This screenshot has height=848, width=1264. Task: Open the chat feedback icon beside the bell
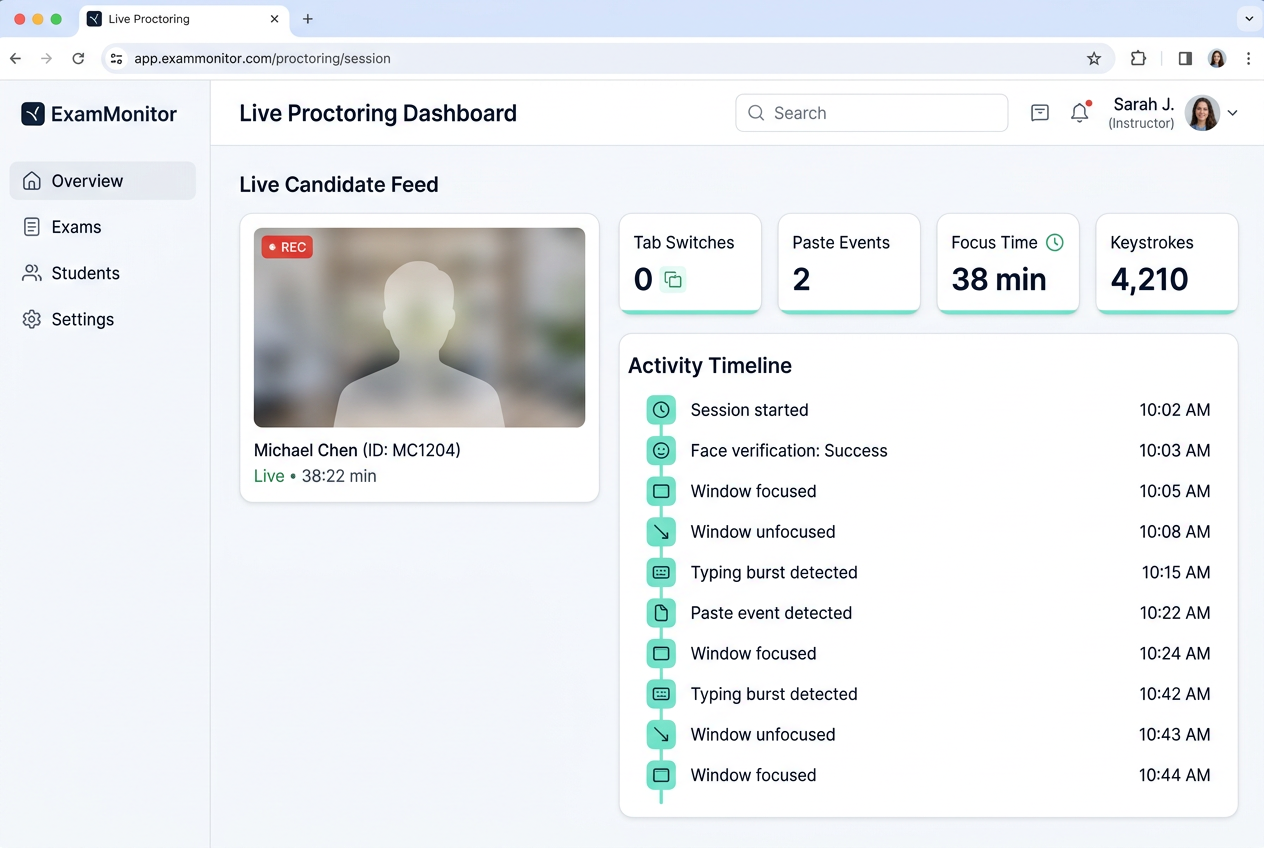coord(1039,113)
